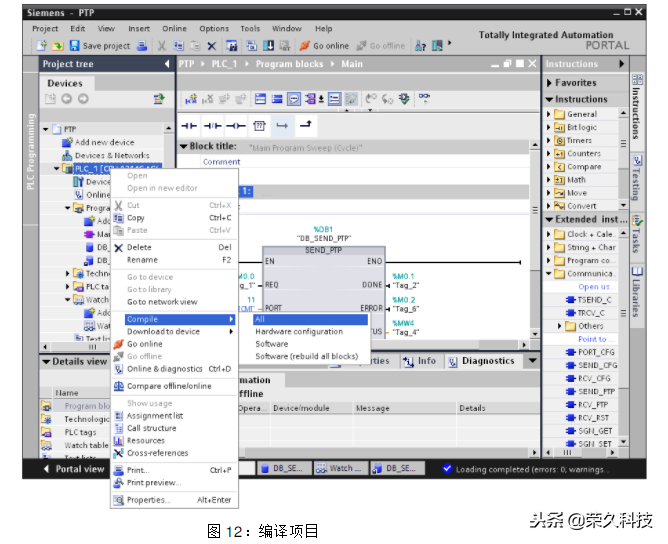Expand the General instructions folder

tap(549, 114)
